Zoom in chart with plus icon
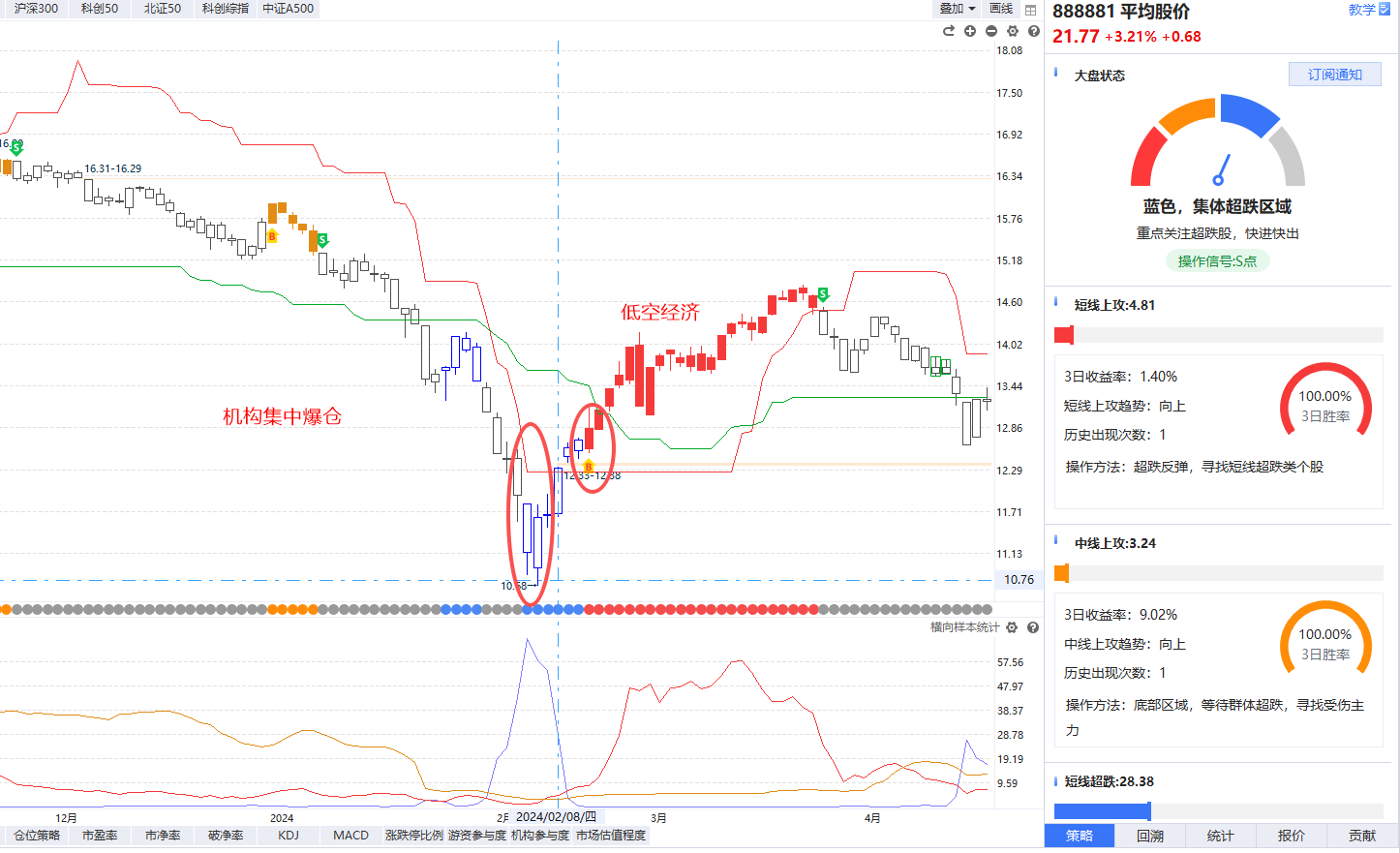Image resolution: width=1400 pixels, height=853 pixels. click(970, 31)
